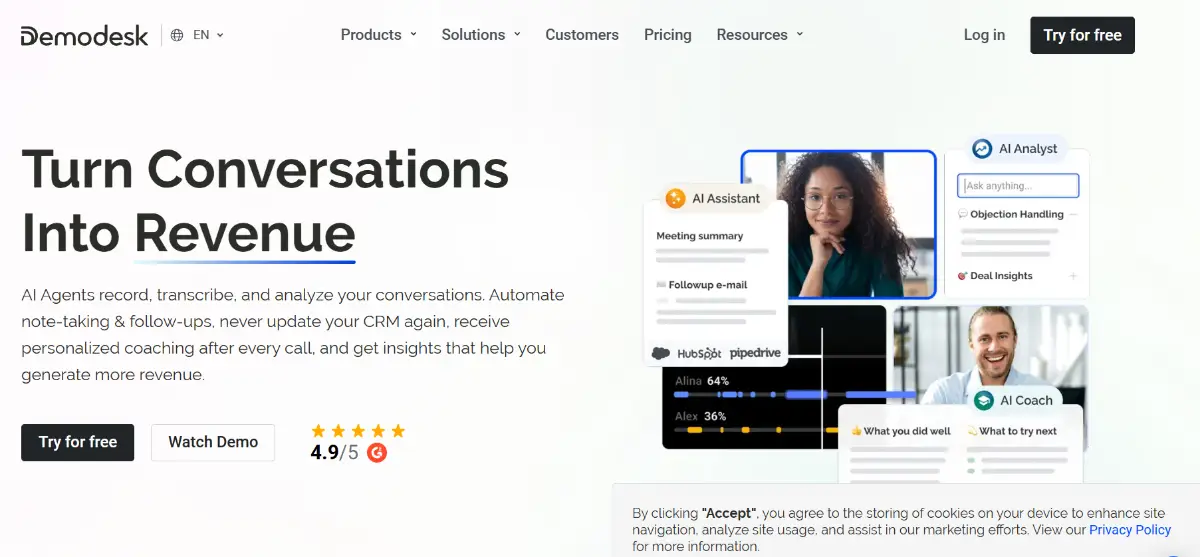This screenshot has width=1200, height=557.
Task: Collapse the Objection Handling section
Action: click(x=1073, y=214)
